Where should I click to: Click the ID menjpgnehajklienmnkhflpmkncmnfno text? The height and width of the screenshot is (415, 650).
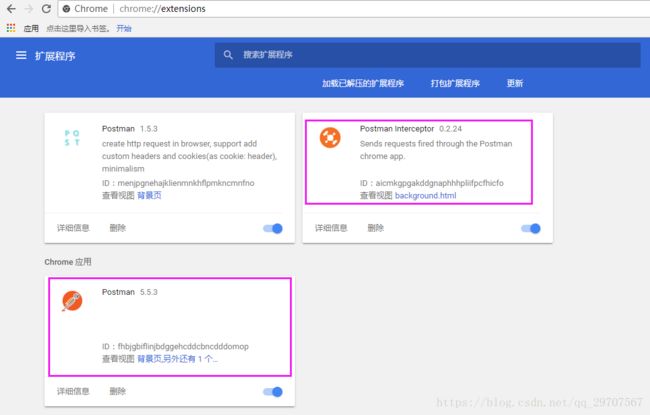(x=178, y=183)
